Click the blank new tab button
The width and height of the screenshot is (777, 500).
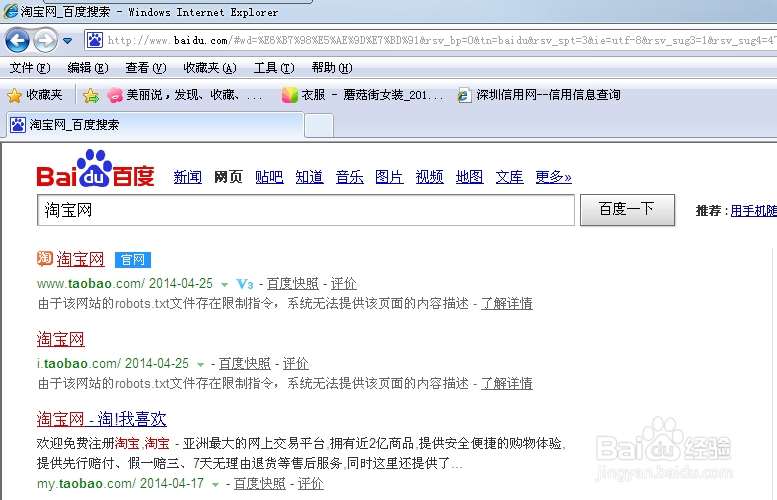319,125
